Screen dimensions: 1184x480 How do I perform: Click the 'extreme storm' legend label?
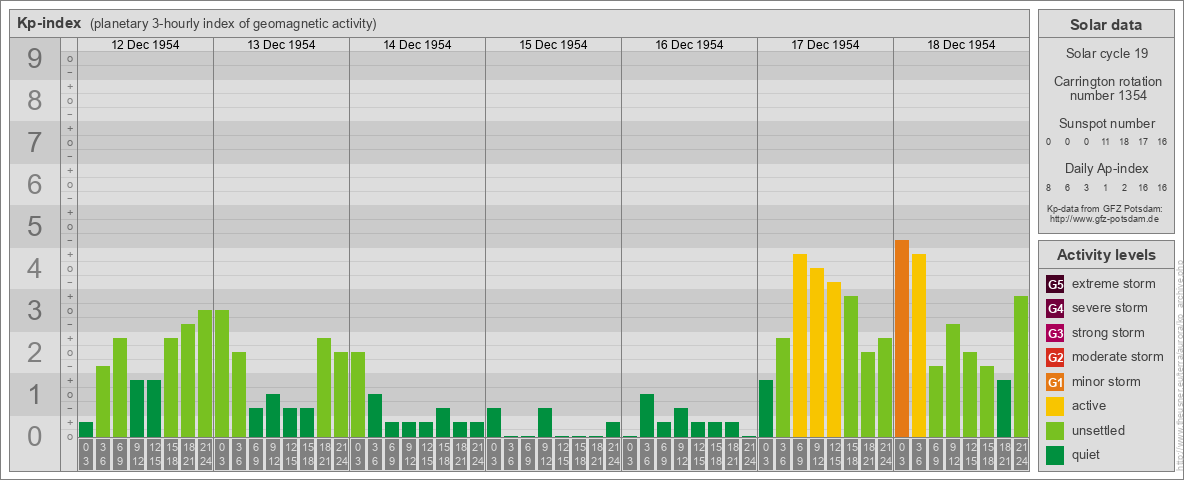point(1114,284)
